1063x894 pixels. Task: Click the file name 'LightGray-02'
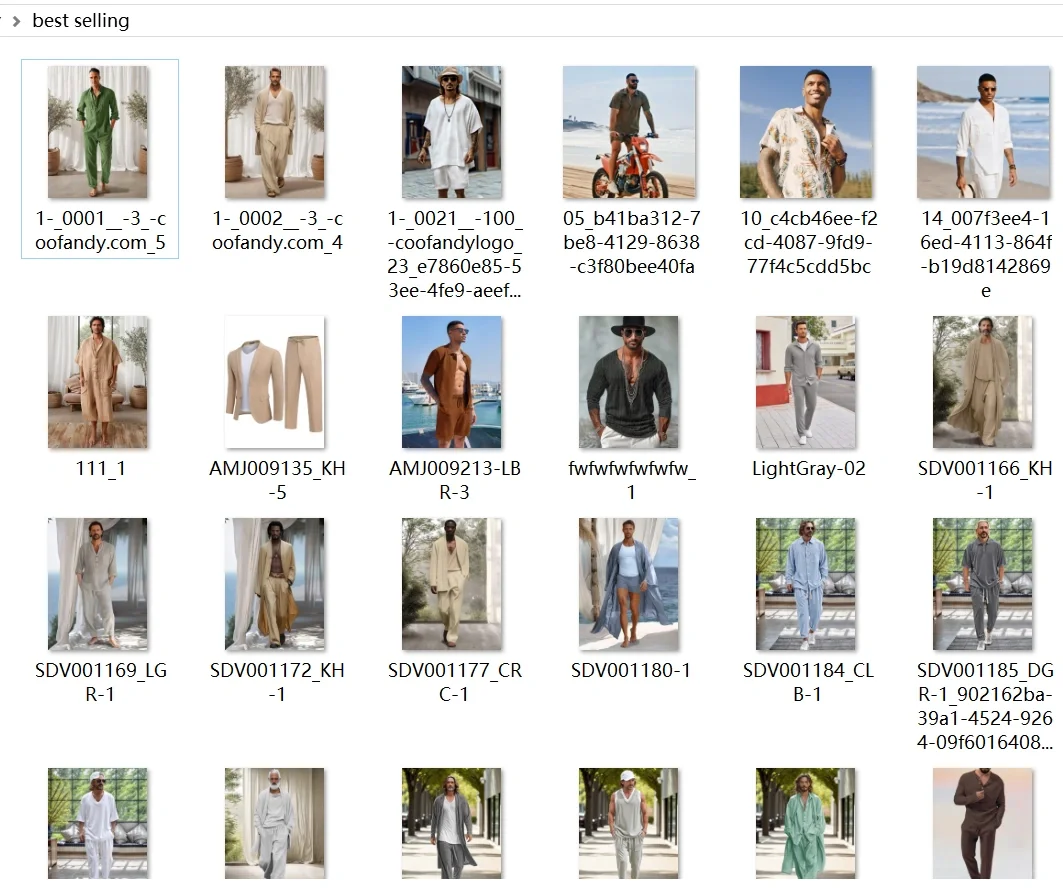click(808, 468)
